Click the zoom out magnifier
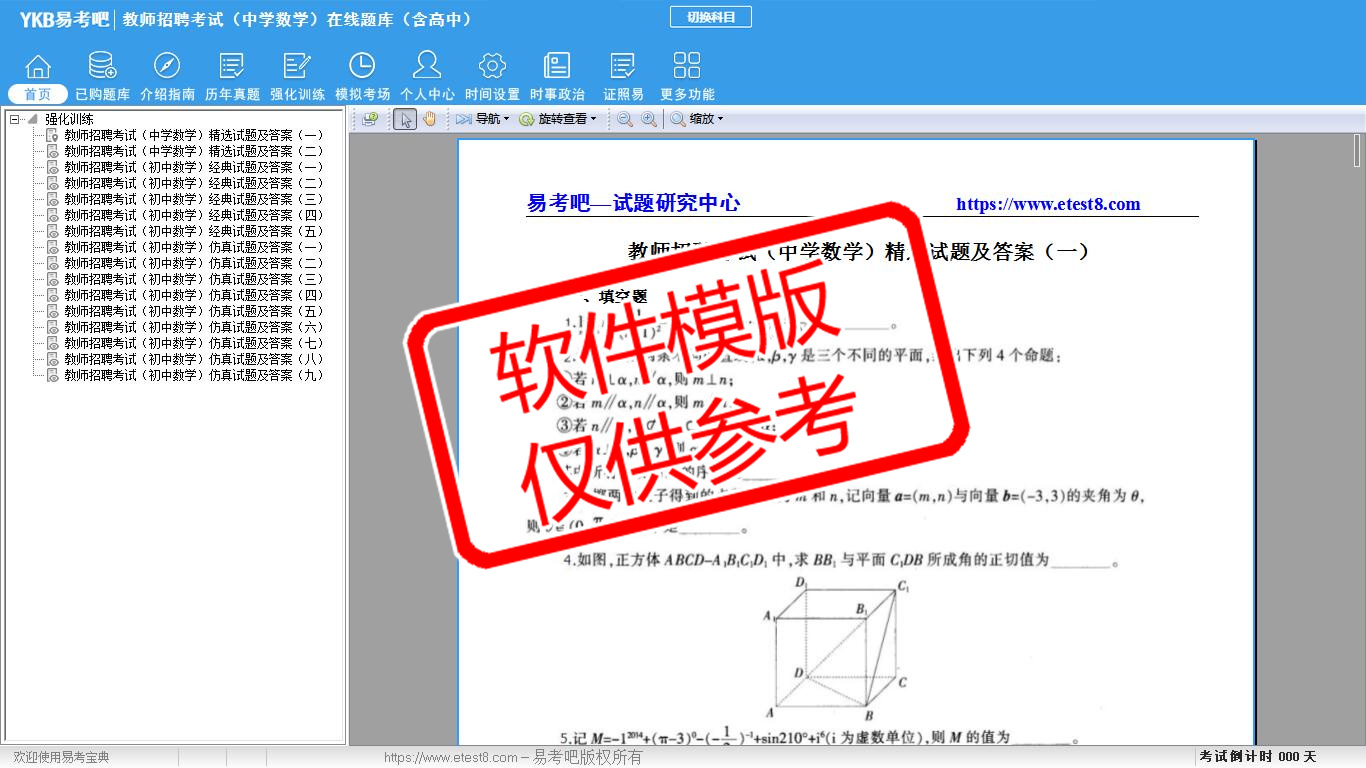This screenshot has height=768, width=1366. tap(625, 119)
